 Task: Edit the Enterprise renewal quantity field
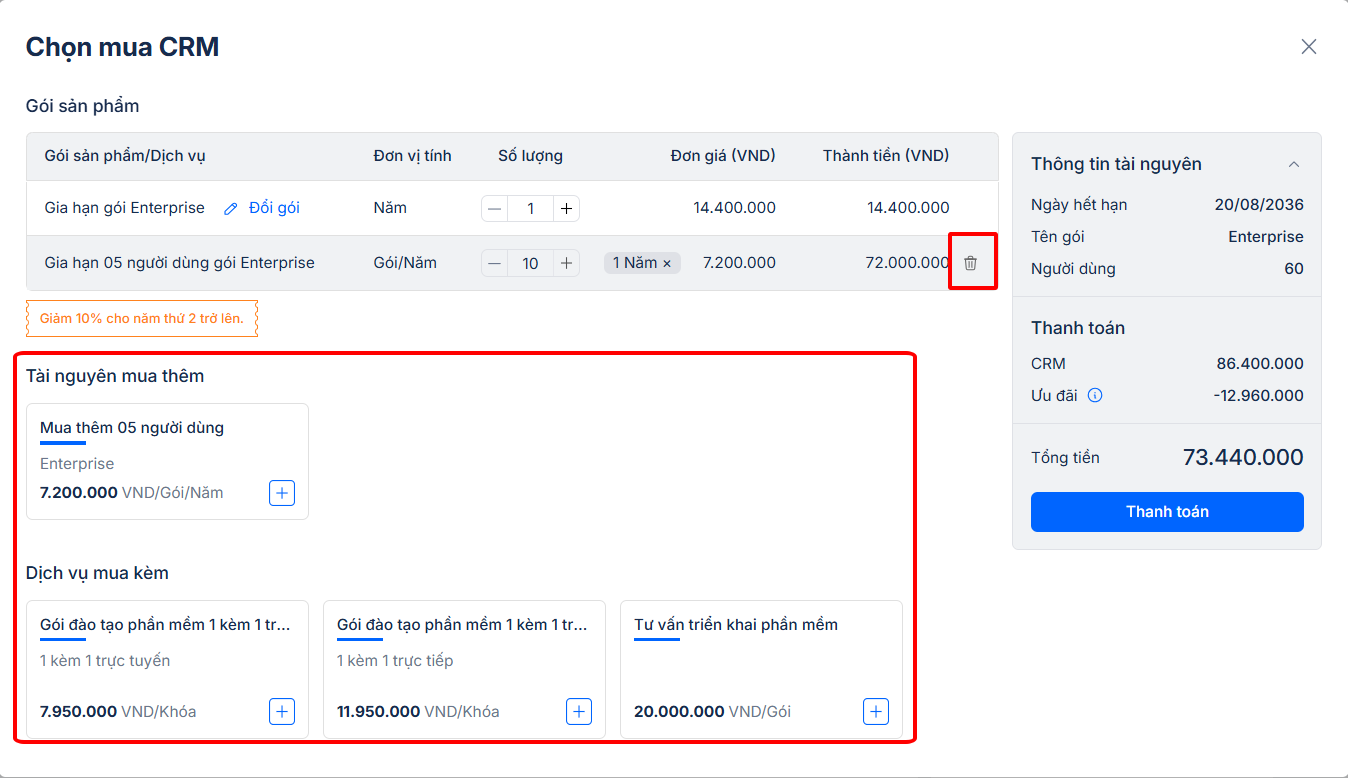coord(530,209)
